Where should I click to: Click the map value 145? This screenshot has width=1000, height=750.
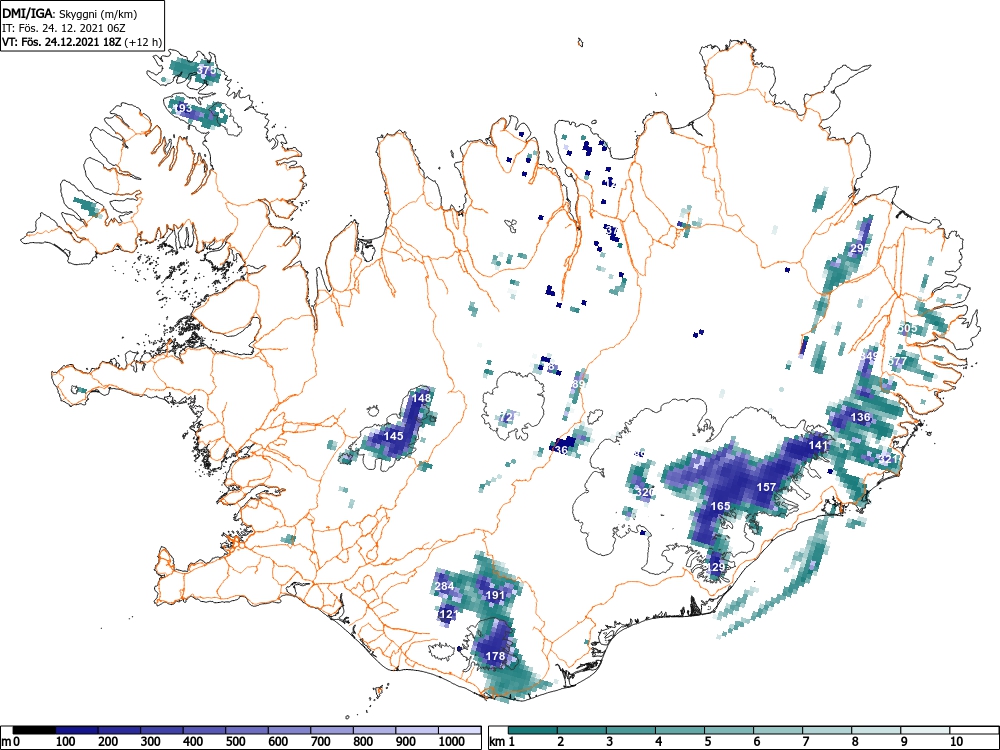393,436
